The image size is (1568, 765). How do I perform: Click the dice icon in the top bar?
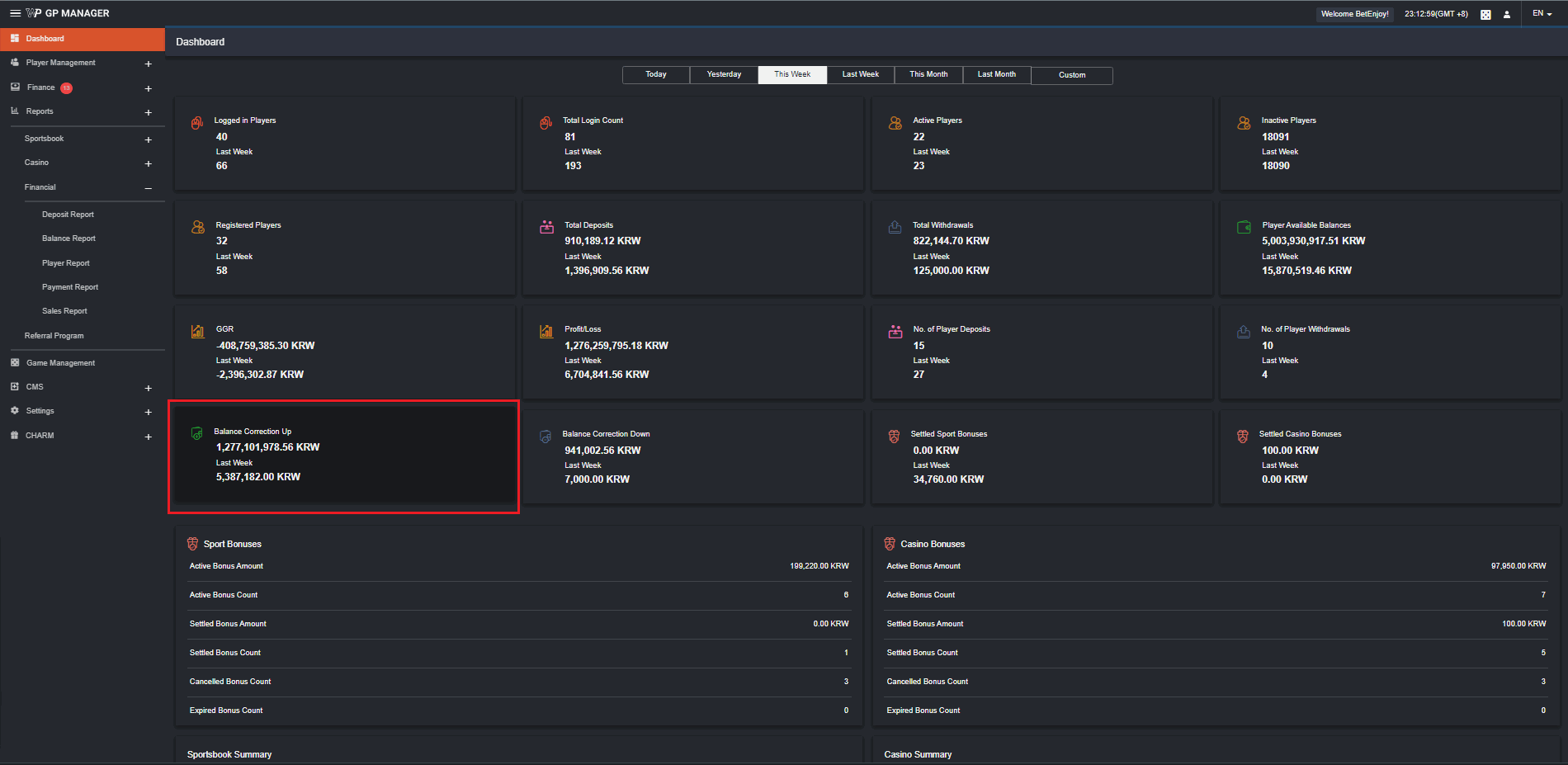point(1485,14)
